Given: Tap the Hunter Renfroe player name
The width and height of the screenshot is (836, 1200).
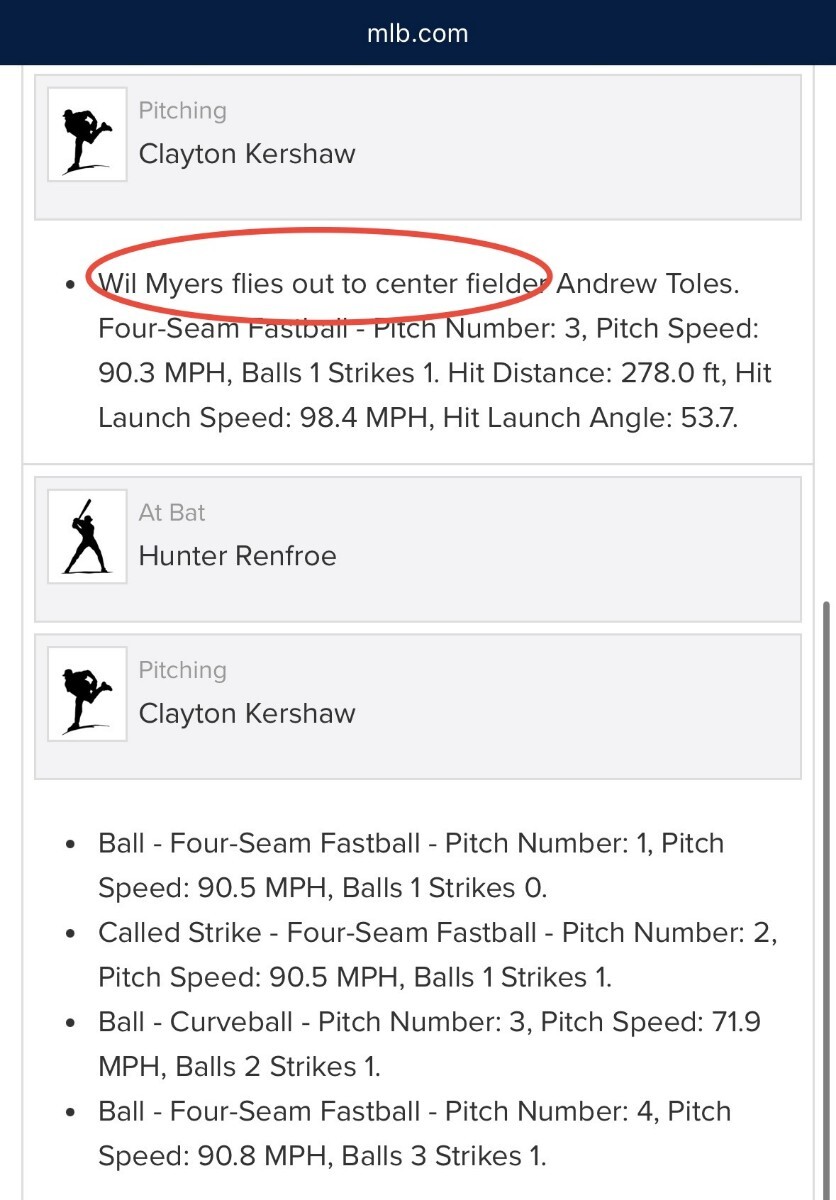Looking at the screenshot, I should tap(237, 556).
